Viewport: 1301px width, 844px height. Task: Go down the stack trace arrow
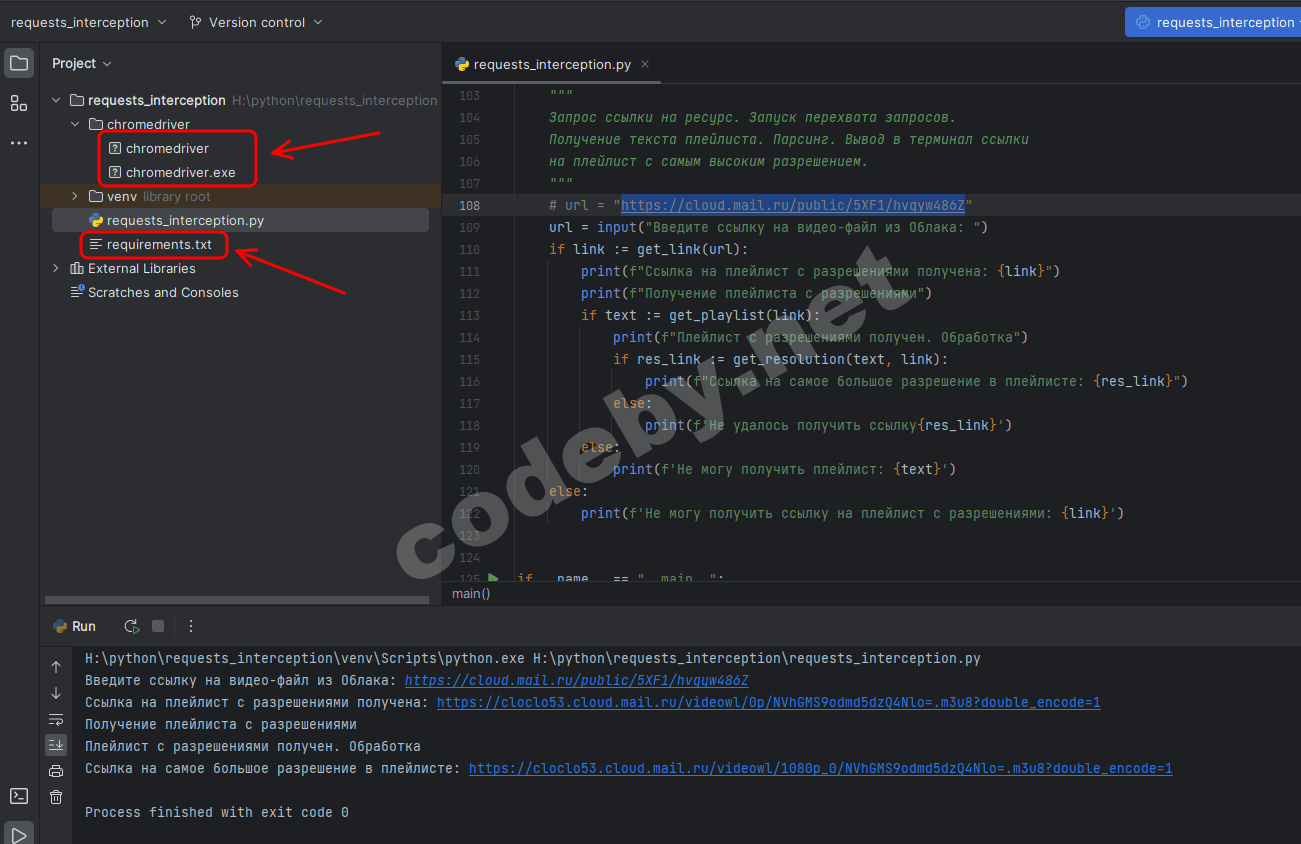[x=56, y=693]
